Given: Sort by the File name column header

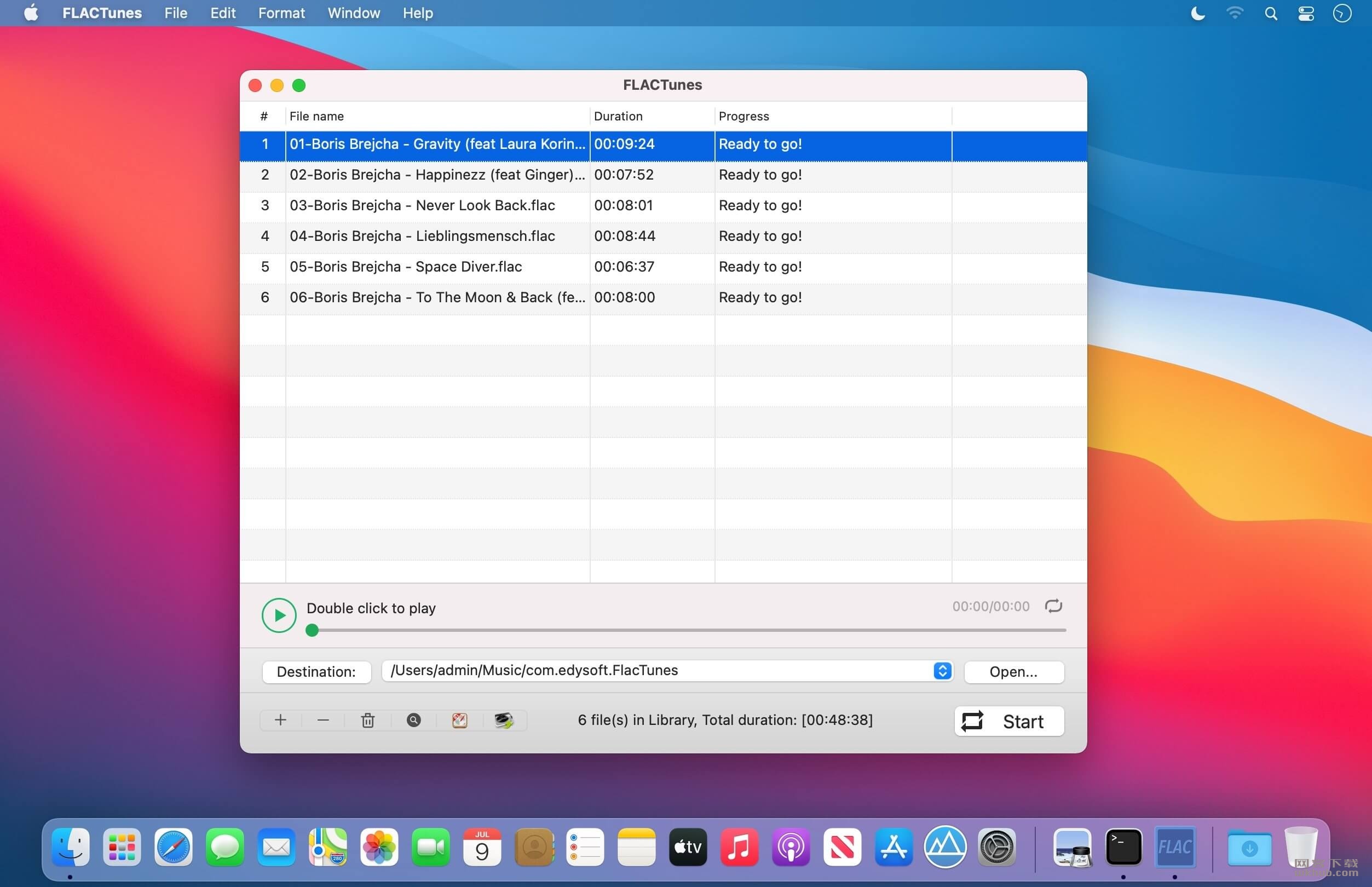Looking at the screenshot, I should [x=437, y=116].
